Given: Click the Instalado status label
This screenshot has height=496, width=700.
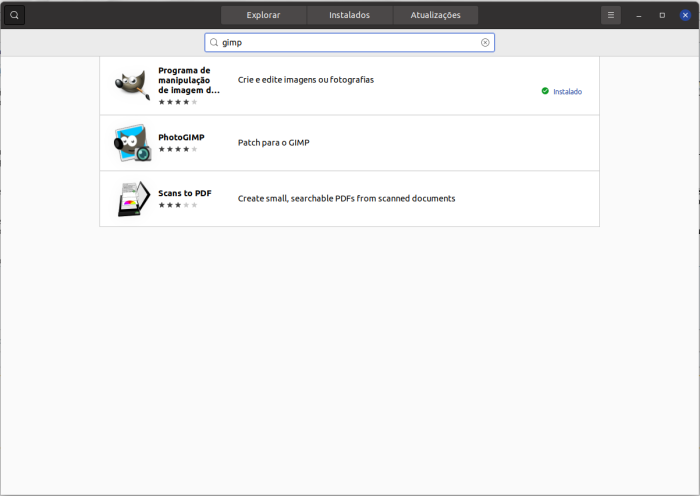Looking at the screenshot, I should 567,92.
